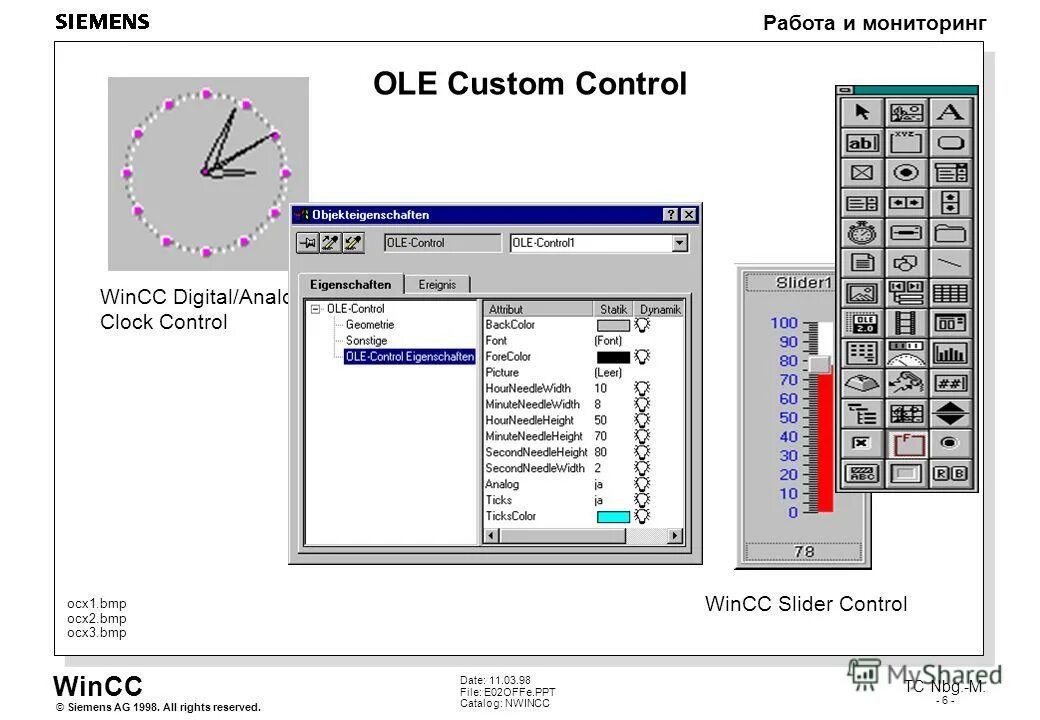1040x720 pixels.
Task: Select the letter A label tool
Action: pyautogui.click(x=950, y=112)
